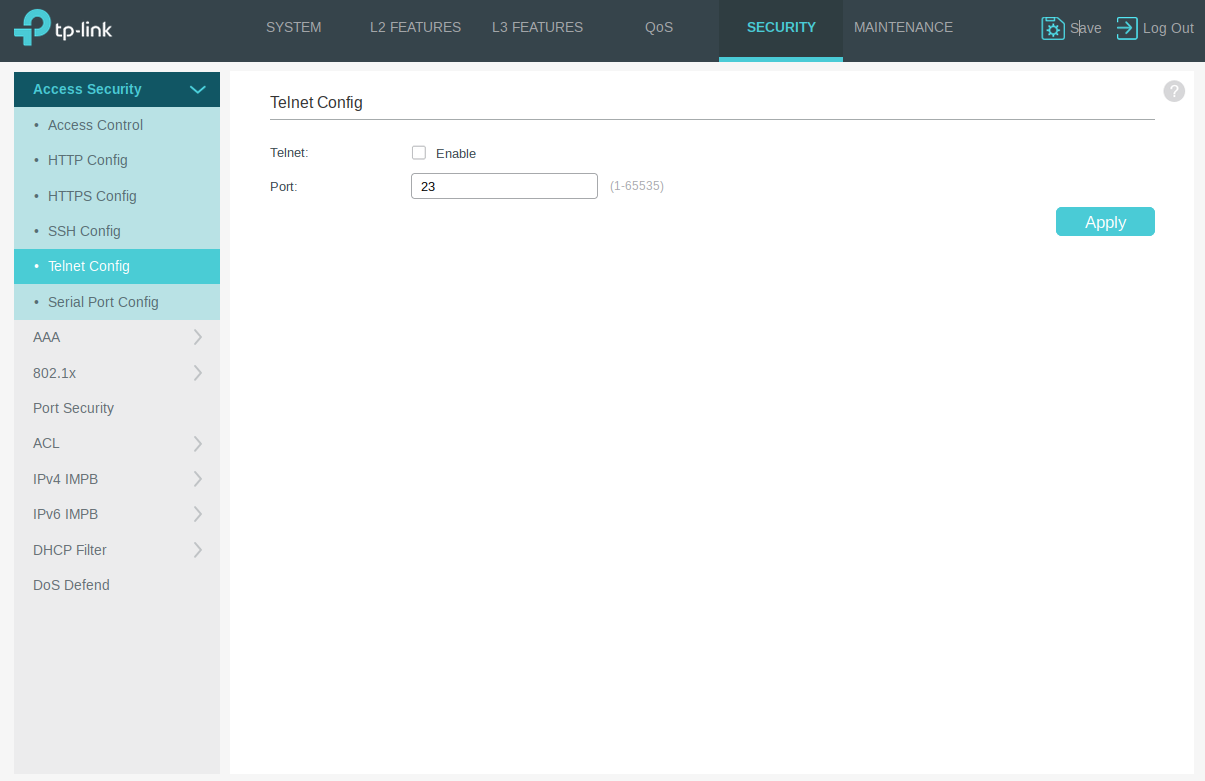Click the Save text link
The width and height of the screenshot is (1205, 781).
tap(1086, 28)
